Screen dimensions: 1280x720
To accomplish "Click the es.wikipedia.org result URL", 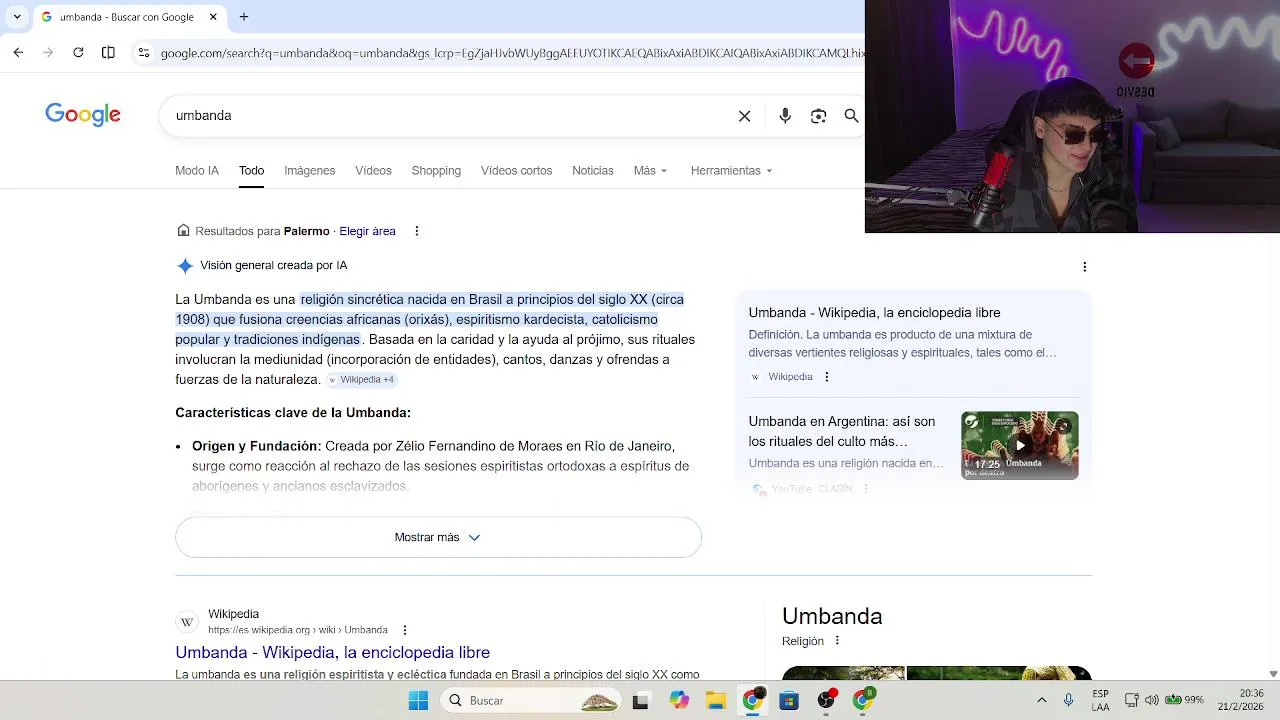I will (298, 630).
